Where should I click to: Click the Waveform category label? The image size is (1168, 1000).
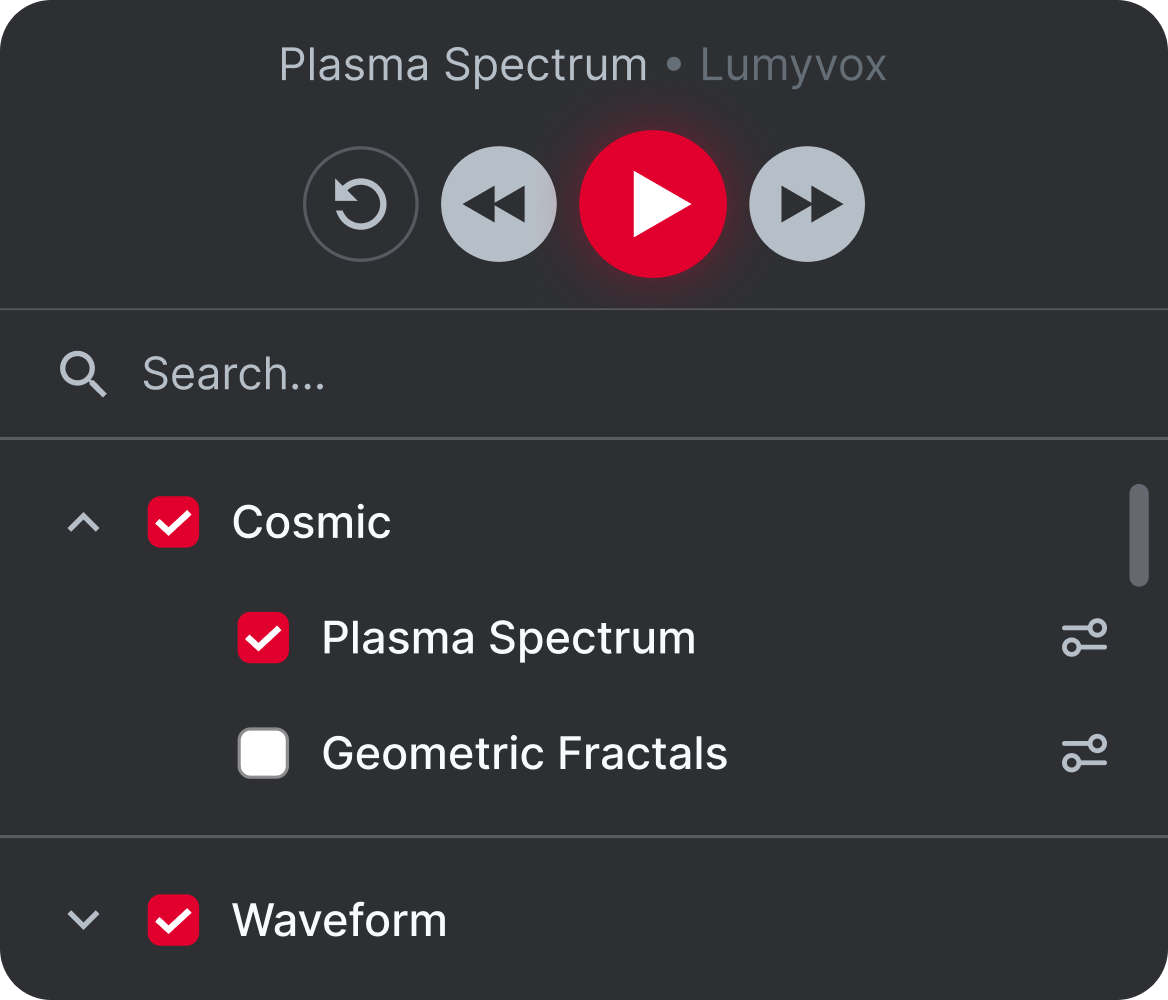click(x=340, y=920)
